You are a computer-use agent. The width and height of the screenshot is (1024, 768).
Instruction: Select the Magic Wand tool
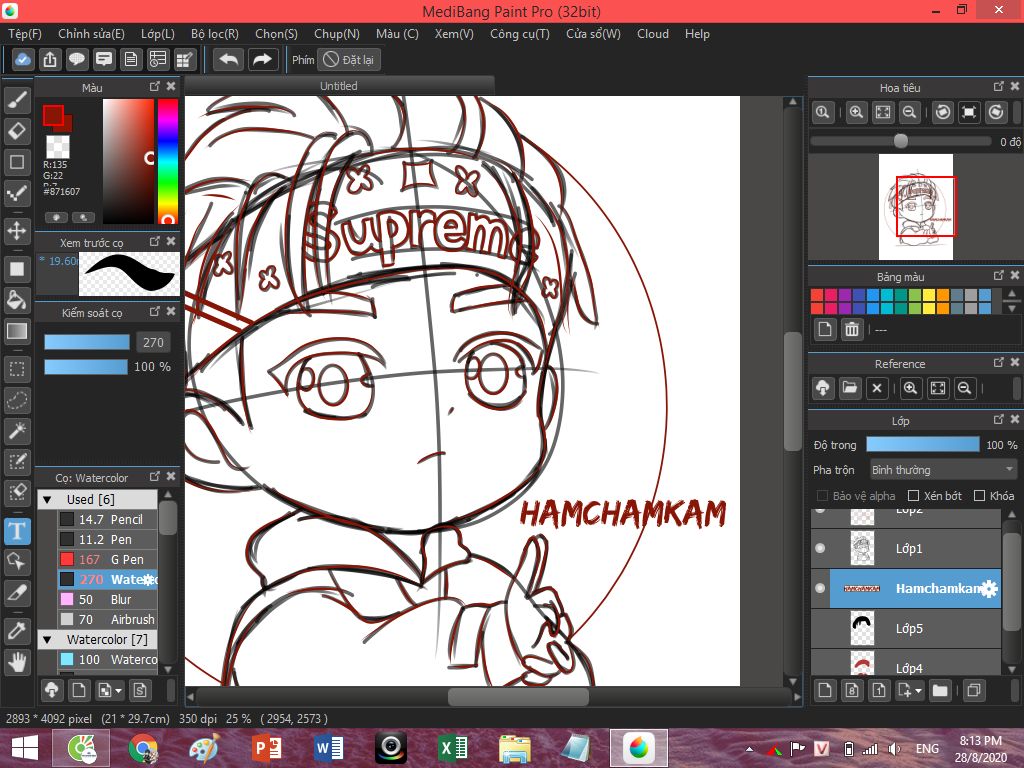click(x=17, y=430)
